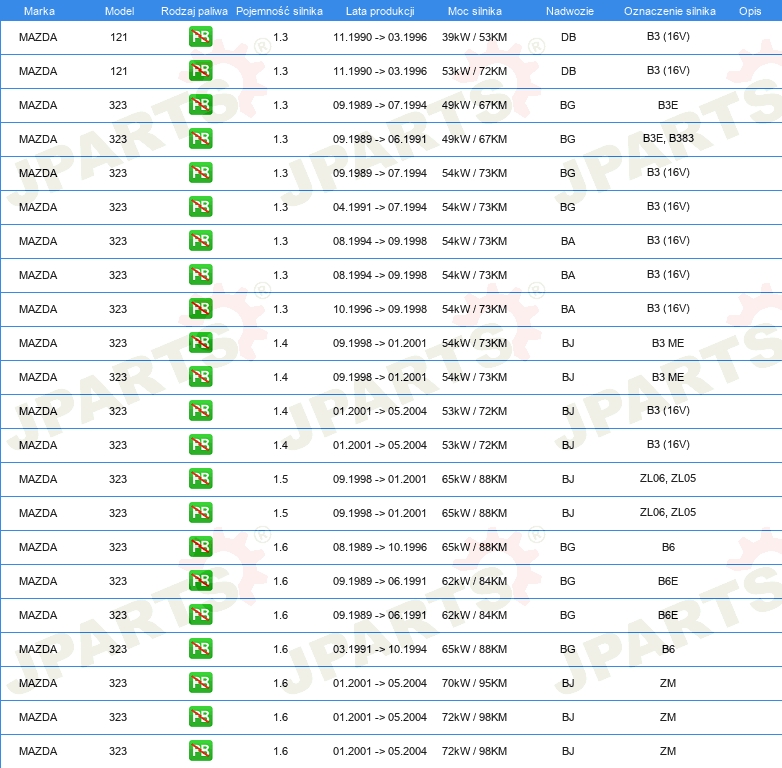Select the 04.1991 -> 07.1994 date cell
This screenshot has height=768, width=782.
pos(380,207)
